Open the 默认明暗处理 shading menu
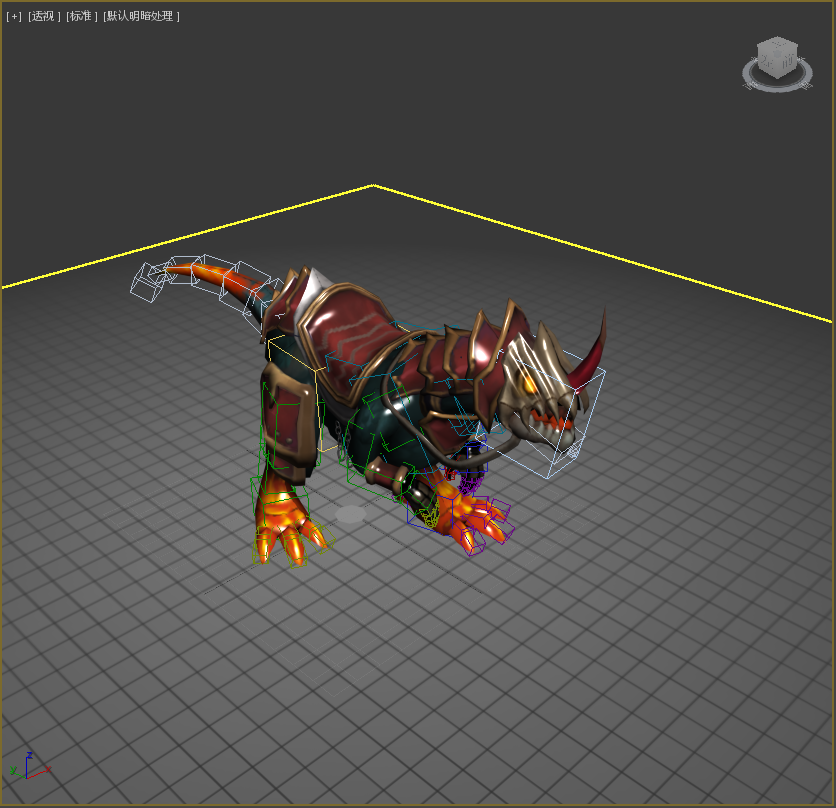This screenshot has height=808, width=836. pos(141,17)
